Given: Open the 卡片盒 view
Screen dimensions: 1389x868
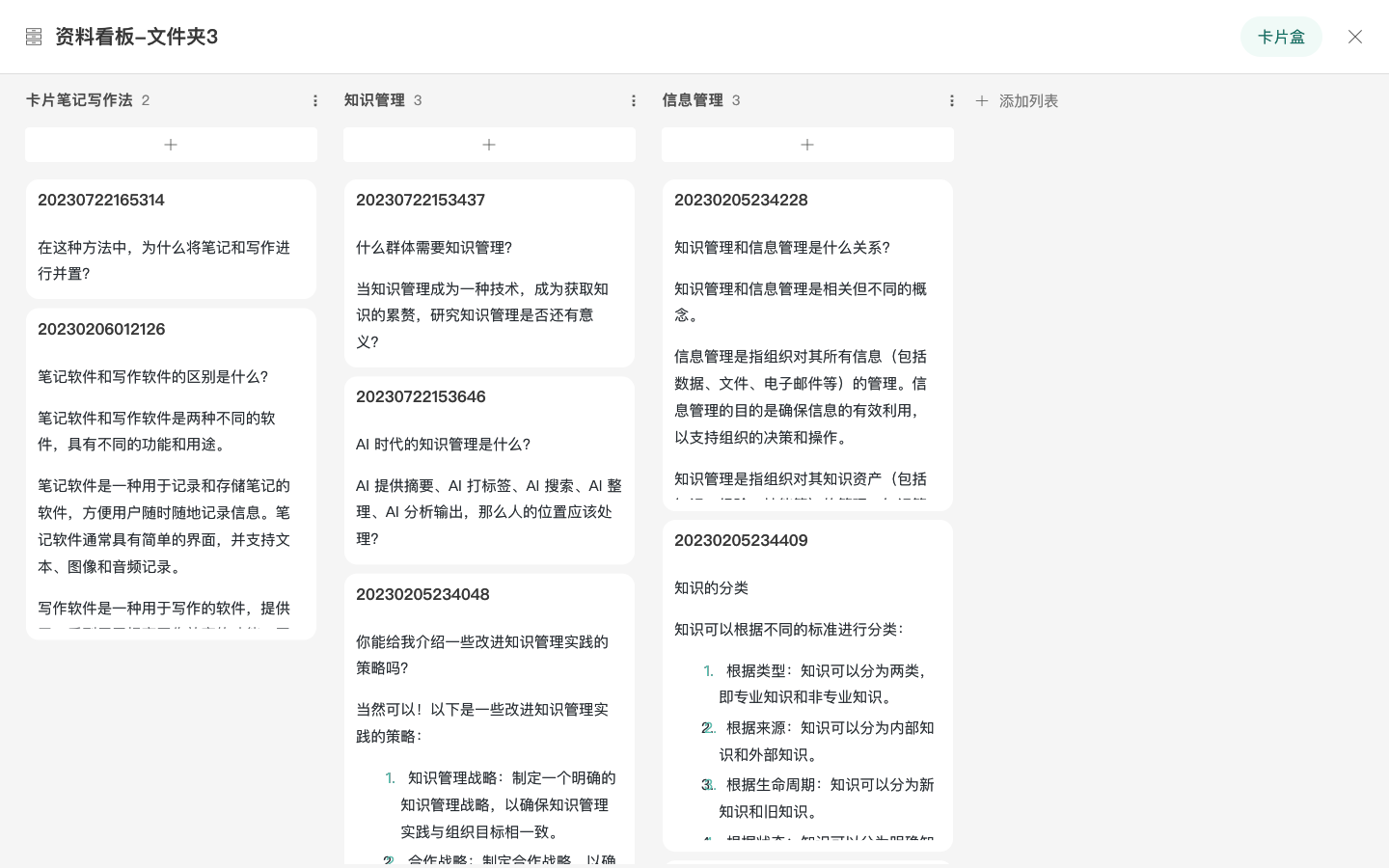Looking at the screenshot, I should pyautogui.click(x=1280, y=37).
